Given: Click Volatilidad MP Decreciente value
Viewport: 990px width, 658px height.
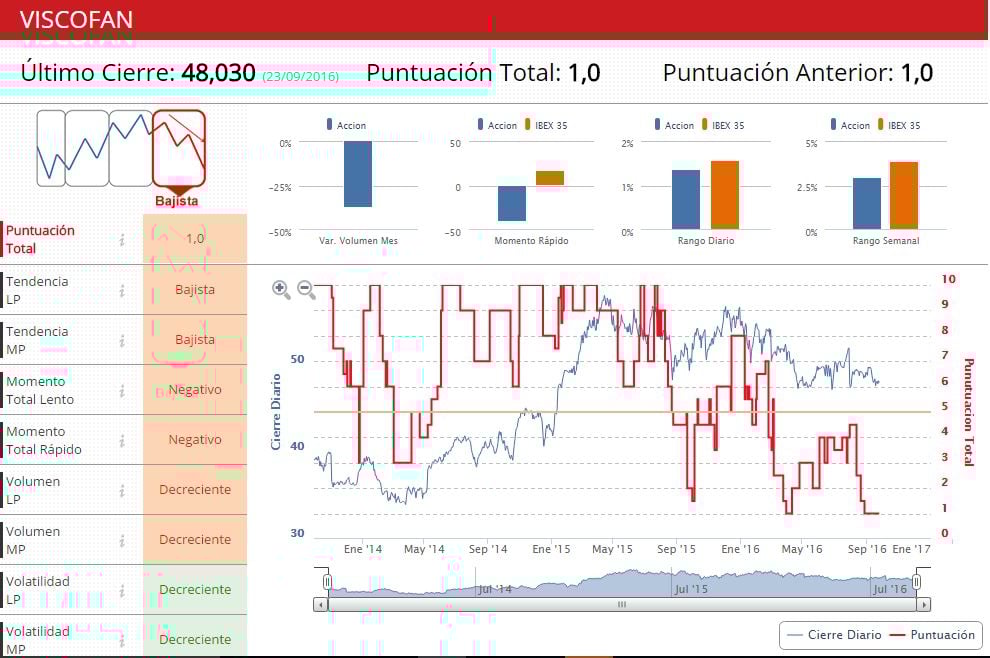Looking at the screenshot, I should [194, 639].
